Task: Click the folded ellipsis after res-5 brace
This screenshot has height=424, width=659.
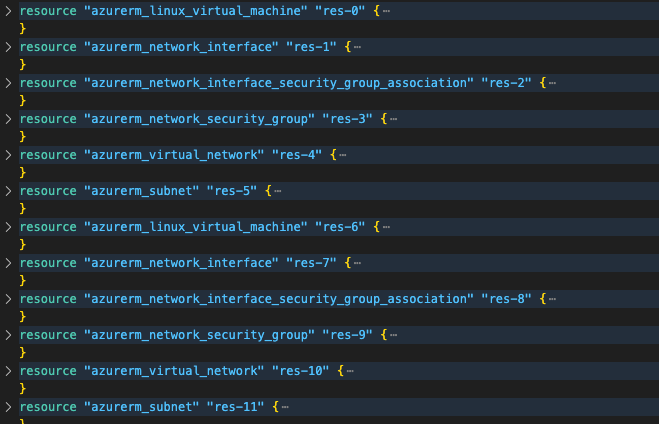Action: coord(278,192)
